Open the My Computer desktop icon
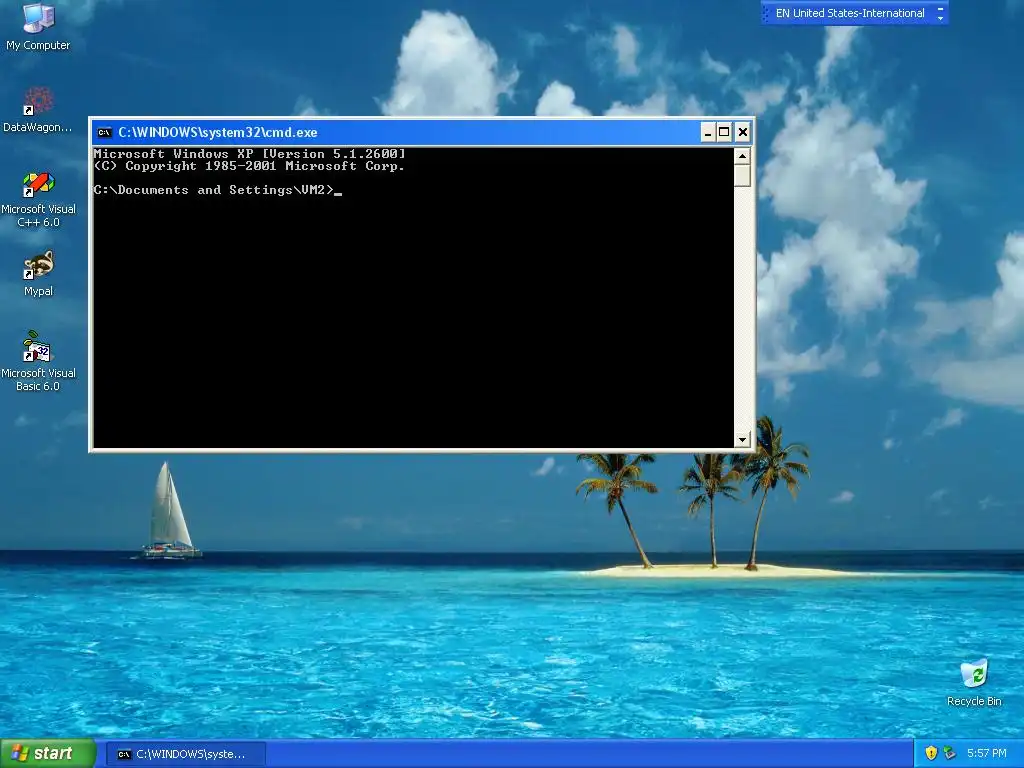 point(38,27)
